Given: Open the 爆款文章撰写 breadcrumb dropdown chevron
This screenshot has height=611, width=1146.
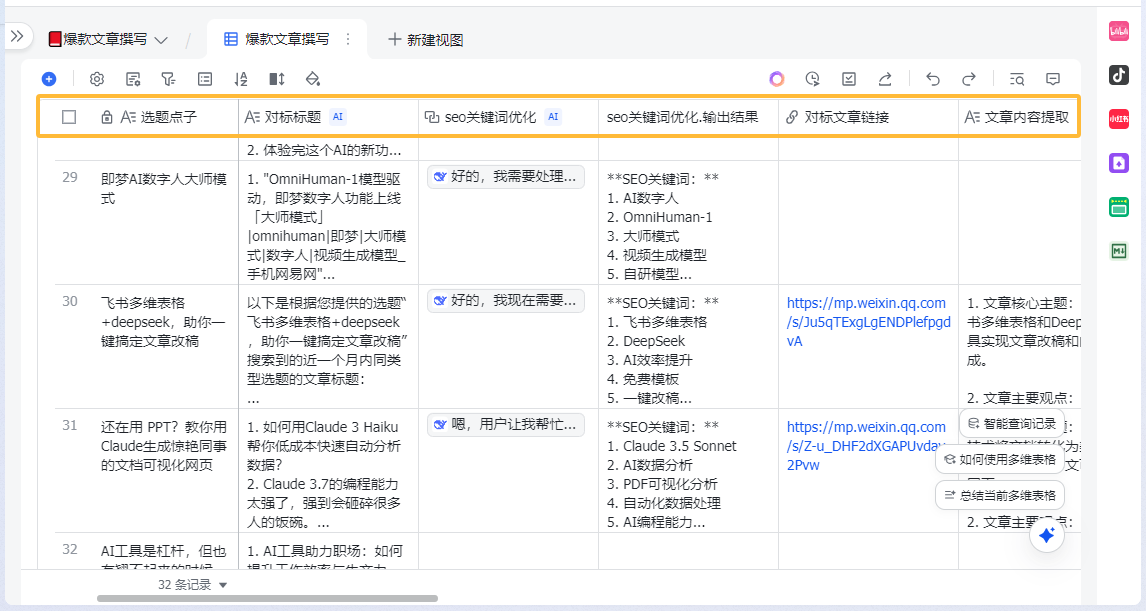Looking at the screenshot, I should 162,39.
